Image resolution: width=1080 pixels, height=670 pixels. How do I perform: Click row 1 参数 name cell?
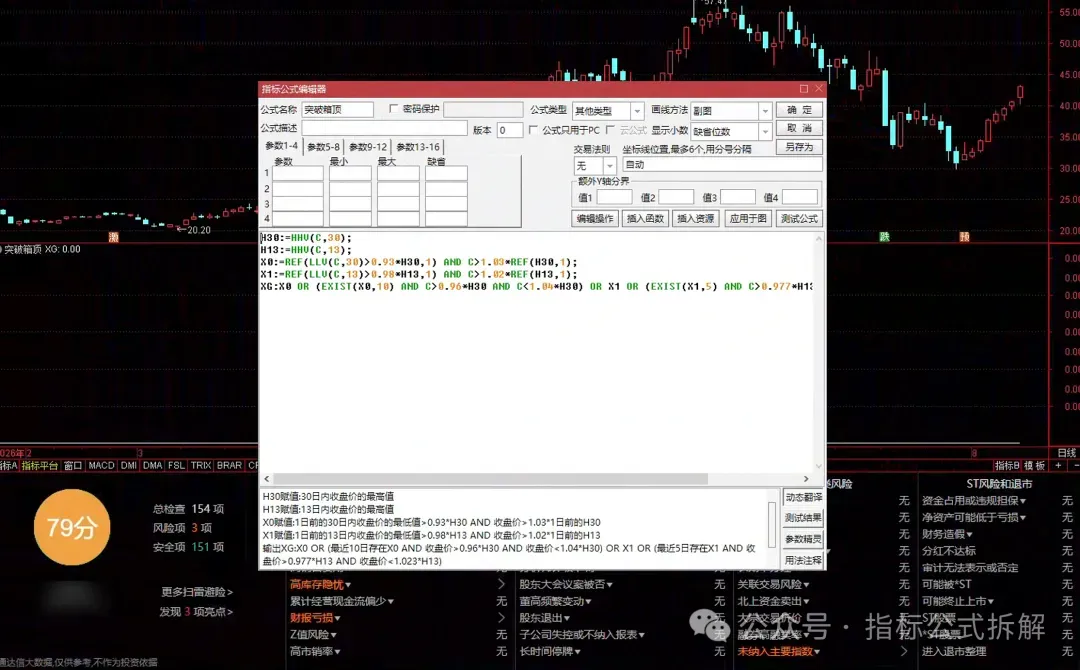(298, 174)
